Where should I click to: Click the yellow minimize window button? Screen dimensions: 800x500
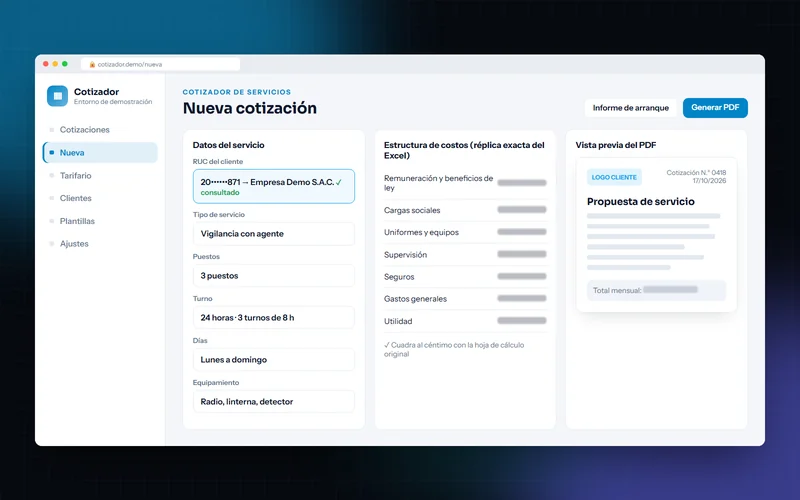coord(55,64)
